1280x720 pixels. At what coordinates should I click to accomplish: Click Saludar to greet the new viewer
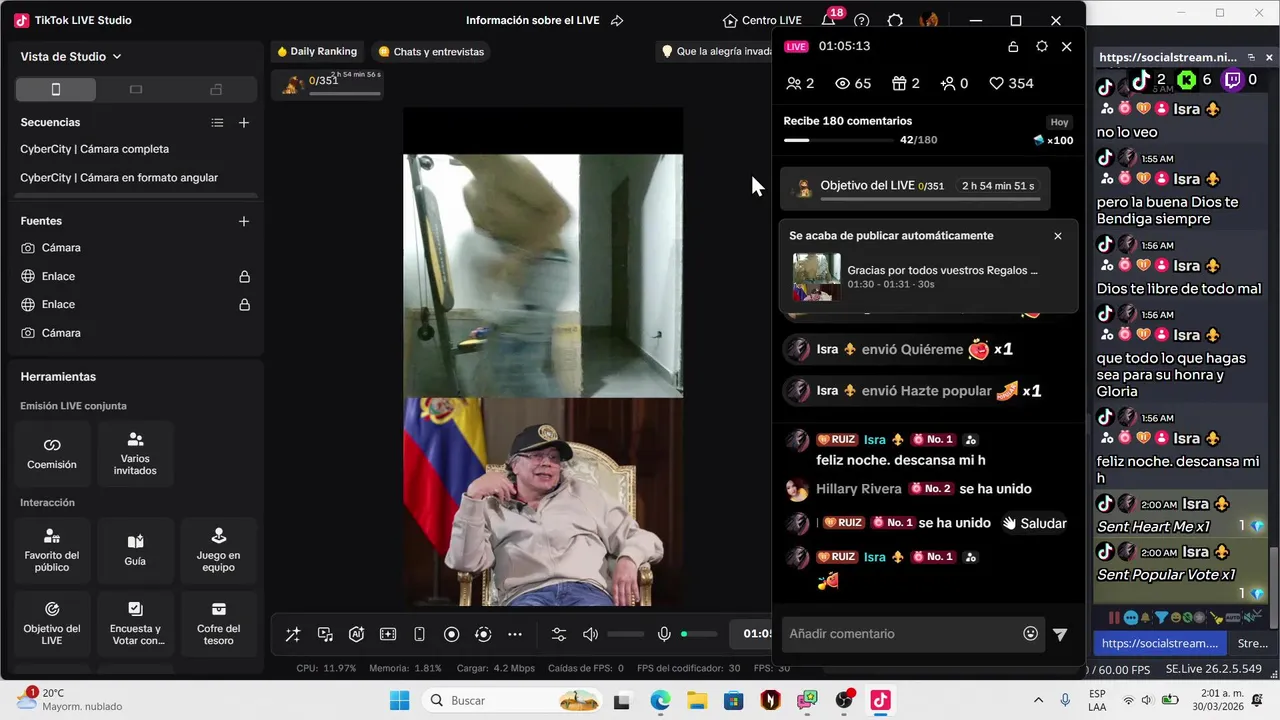pos(1034,523)
